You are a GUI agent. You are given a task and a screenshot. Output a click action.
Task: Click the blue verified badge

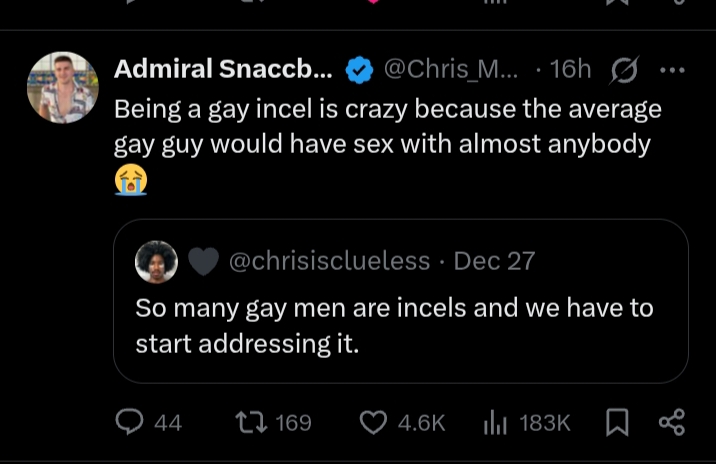359,70
